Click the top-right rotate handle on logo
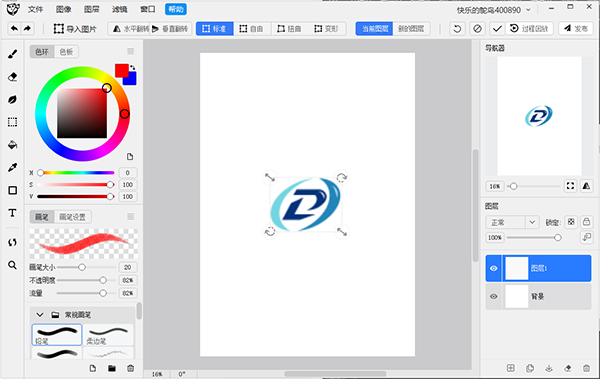Image resolution: width=600 pixels, height=379 pixels. click(x=341, y=177)
